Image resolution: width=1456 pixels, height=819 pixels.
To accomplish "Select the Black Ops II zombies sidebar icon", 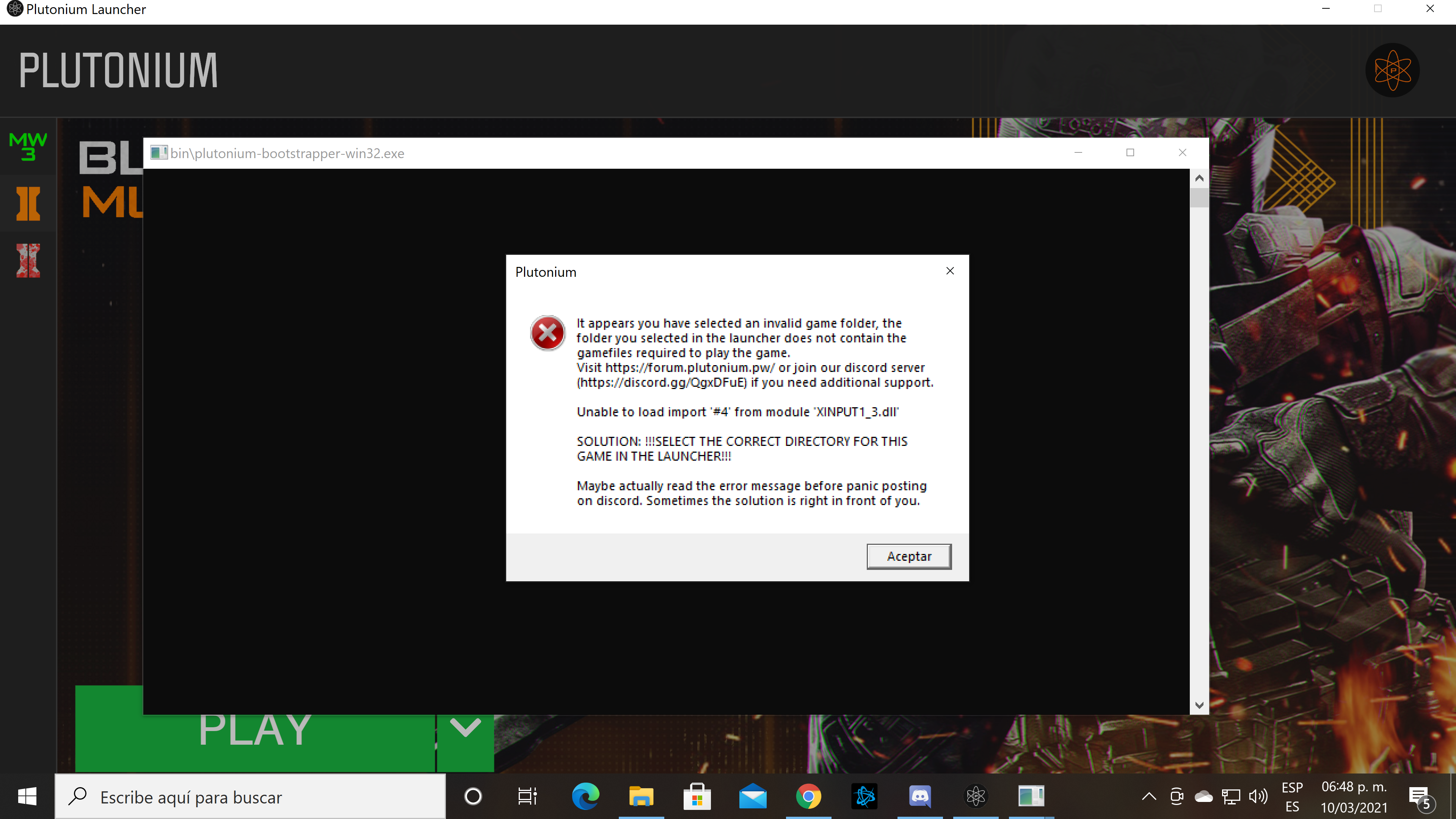I will 28,260.
